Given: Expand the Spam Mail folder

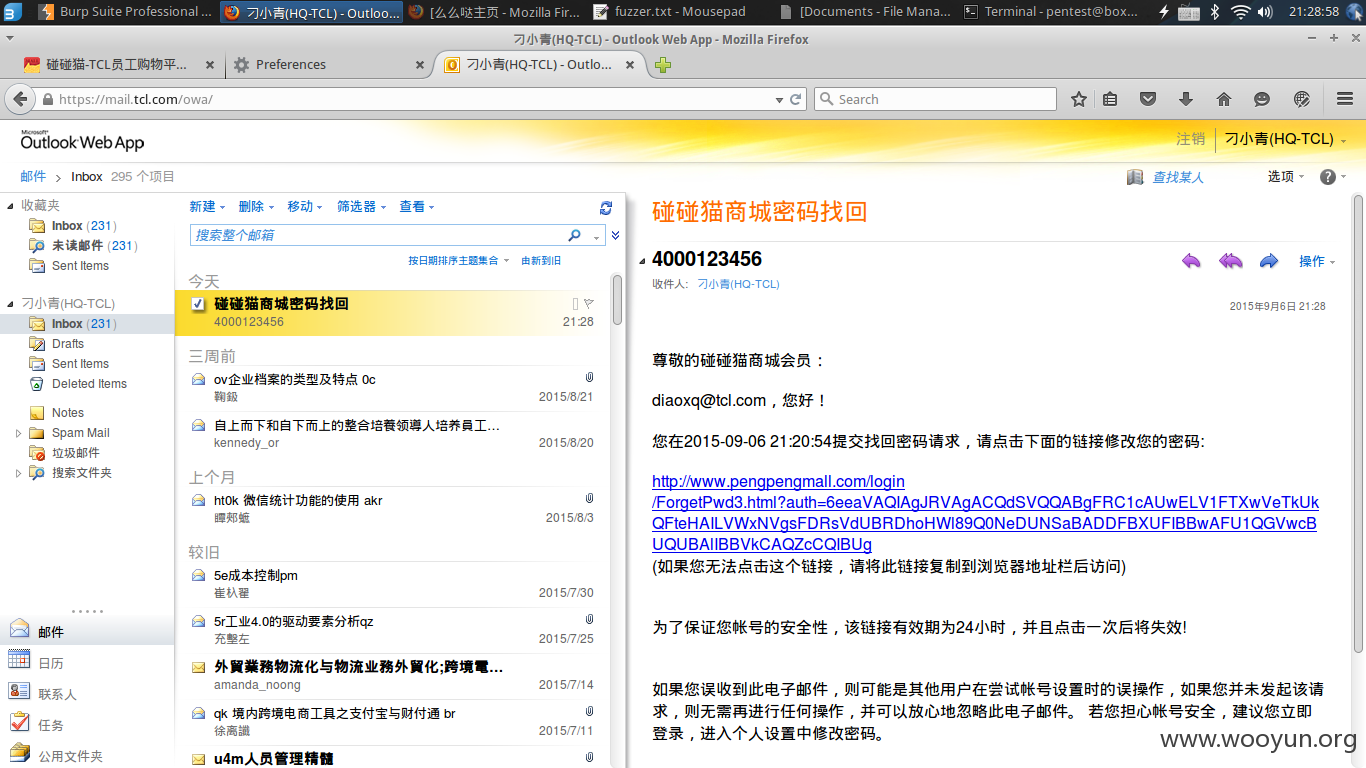Looking at the screenshot, I should 18,433.
